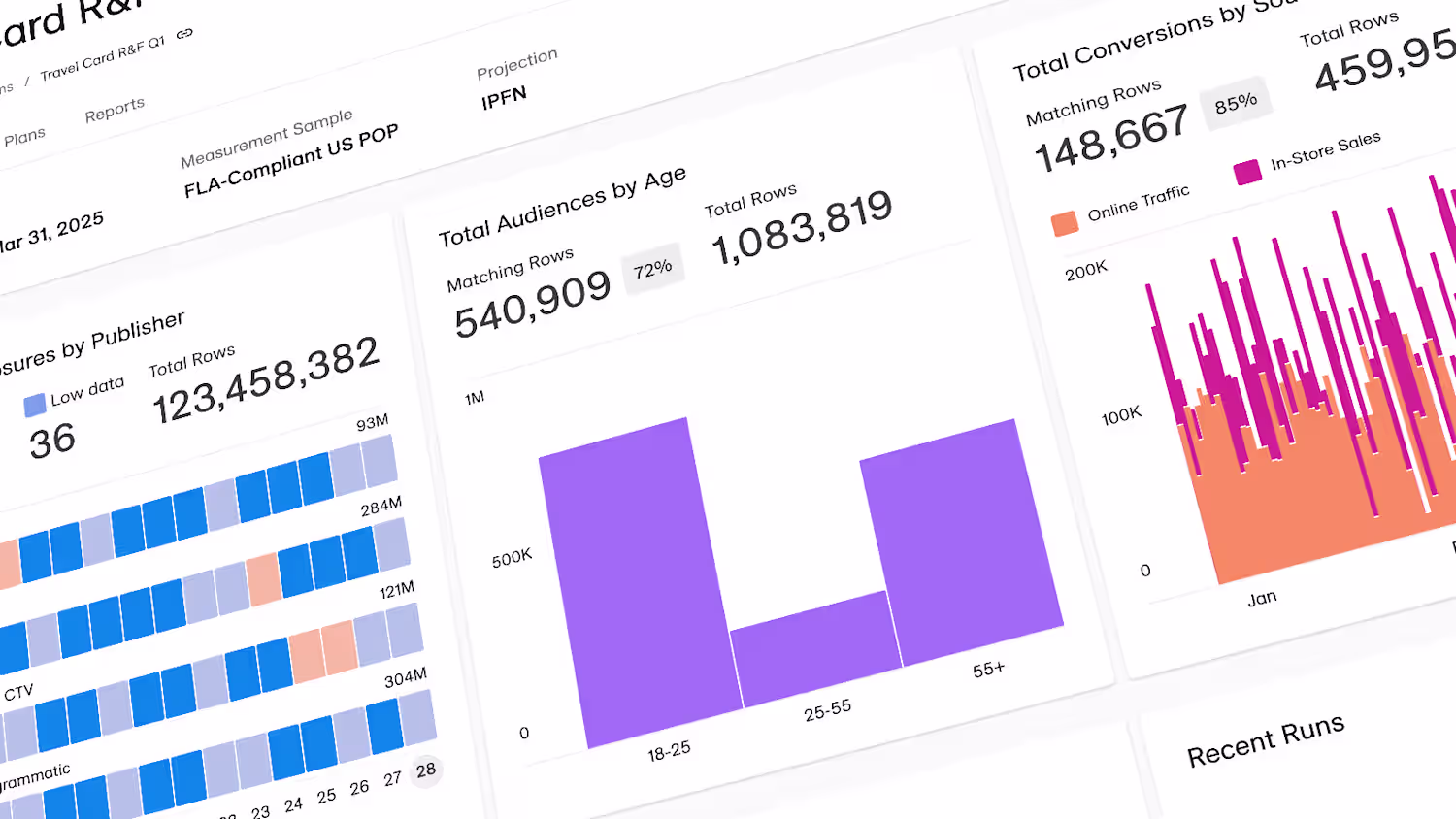Click the link icon beside Travel Card R&F Q1
This screenshot has width=1456, height=819.
coord(184,34)
